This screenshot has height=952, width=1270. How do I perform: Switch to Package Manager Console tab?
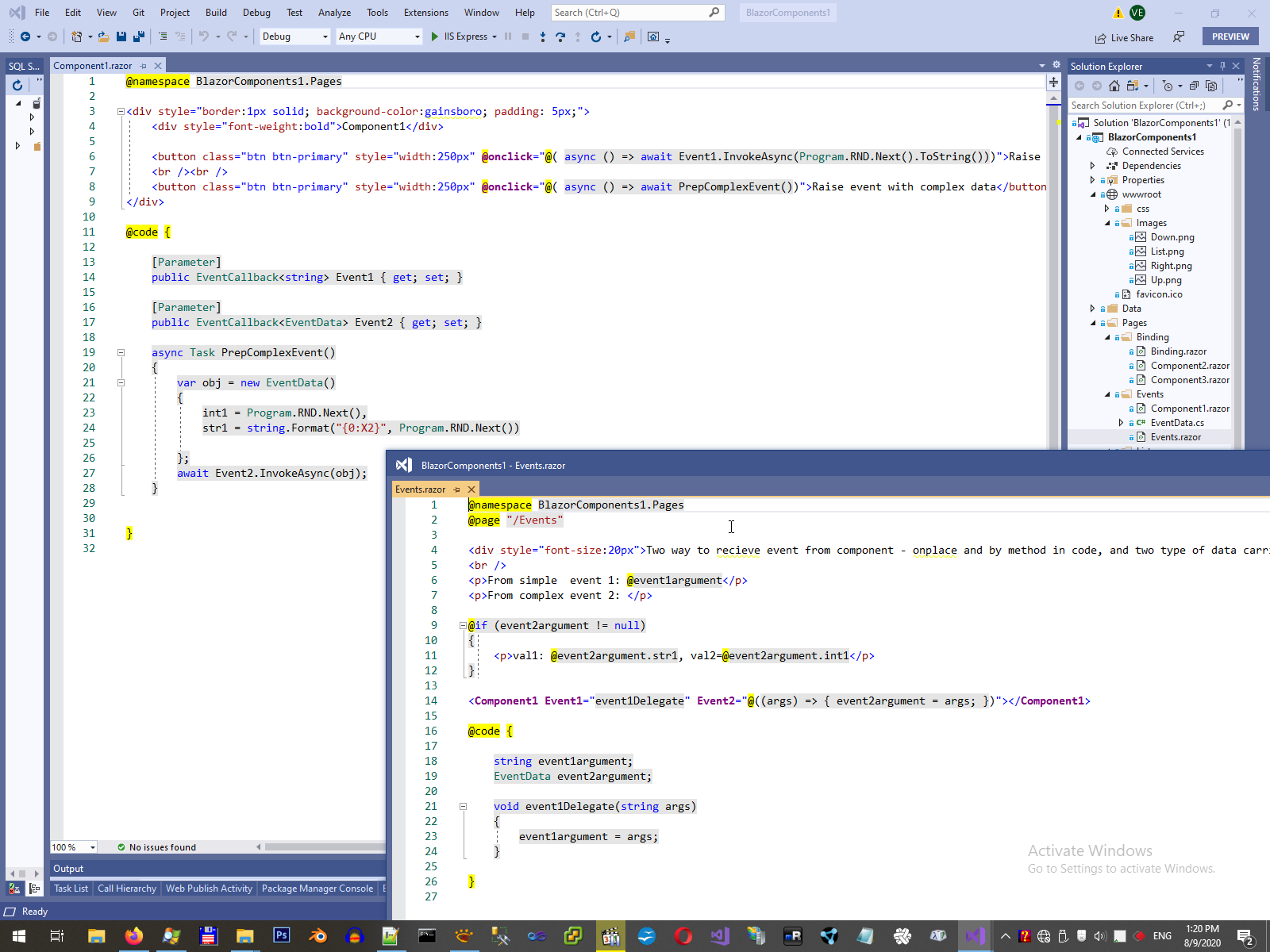coord(317,889)
